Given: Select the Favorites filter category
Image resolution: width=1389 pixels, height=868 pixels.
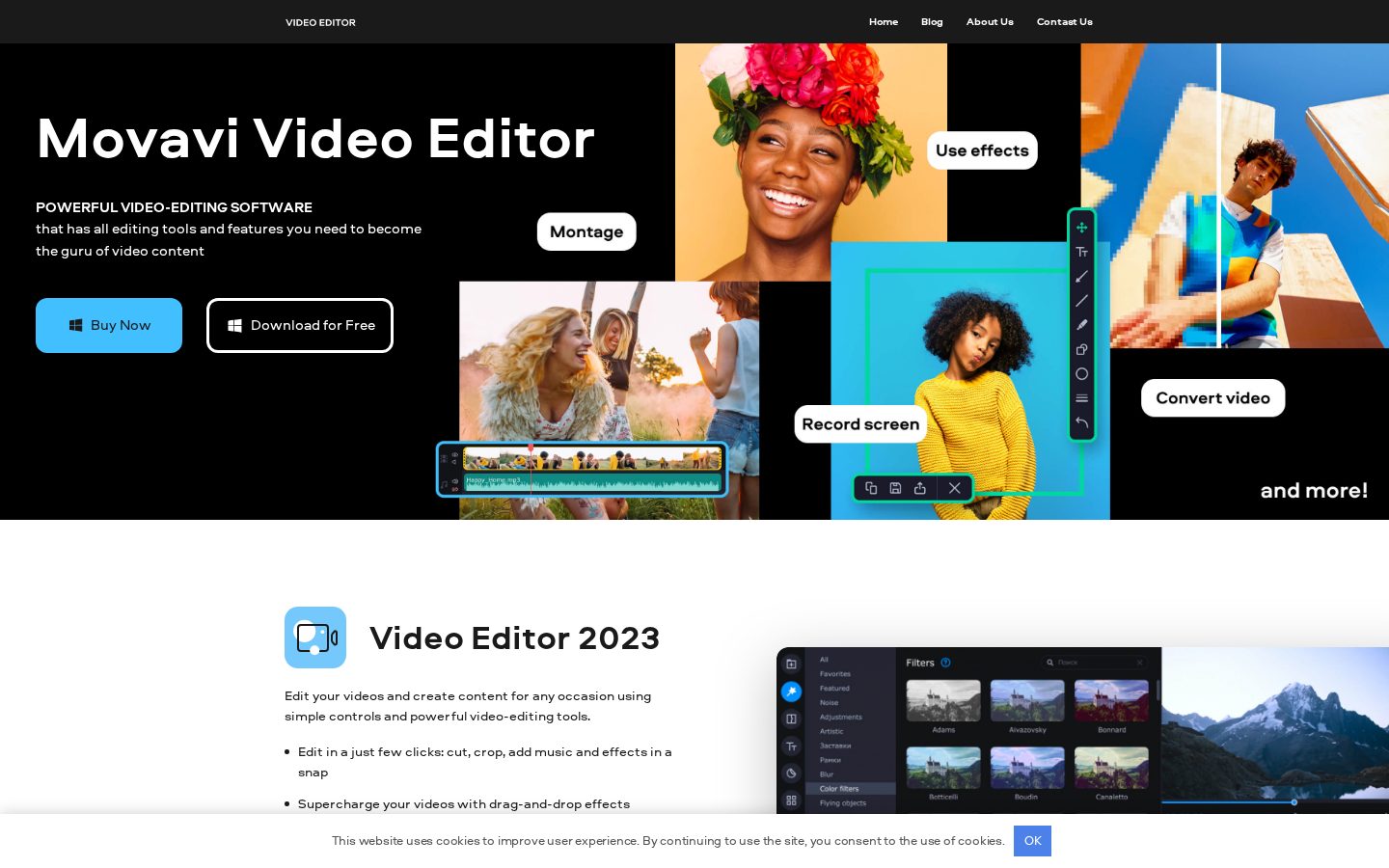Looking at the screenshot, I should (x=835, y=674).
